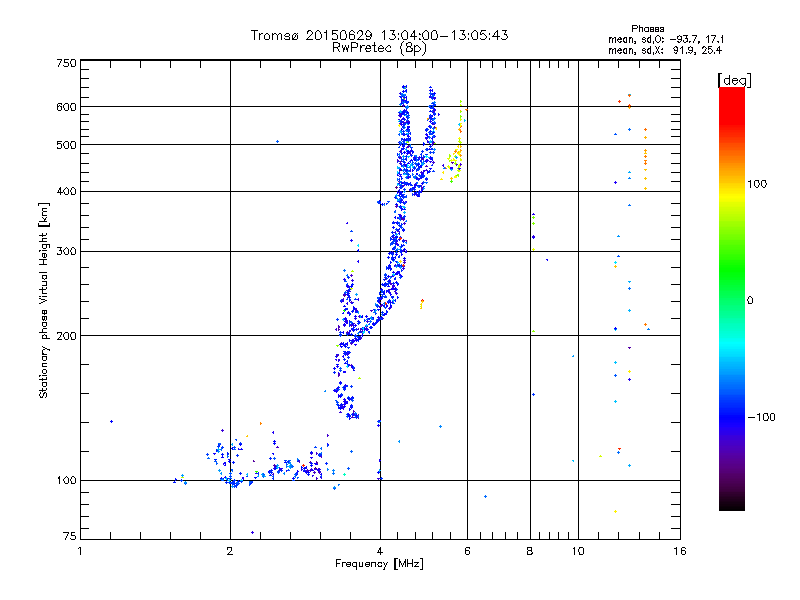Click the 'Frequency [MHz]' axis label
Image resolution: width=800 pixels, height=600 pixels.
tap(379, 564)
